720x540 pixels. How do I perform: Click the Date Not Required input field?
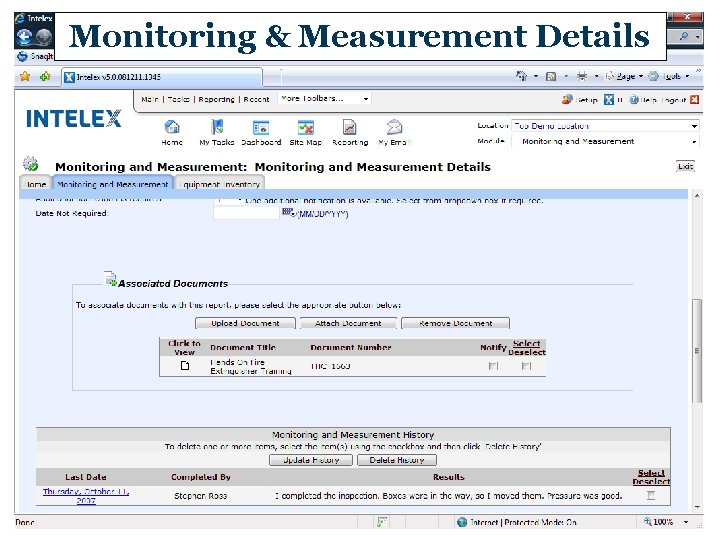point(247,213)
